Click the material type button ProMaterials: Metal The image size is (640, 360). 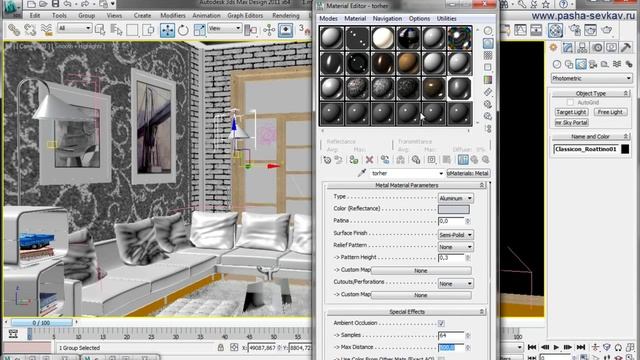pyautogui.click(x=469, y=173)
